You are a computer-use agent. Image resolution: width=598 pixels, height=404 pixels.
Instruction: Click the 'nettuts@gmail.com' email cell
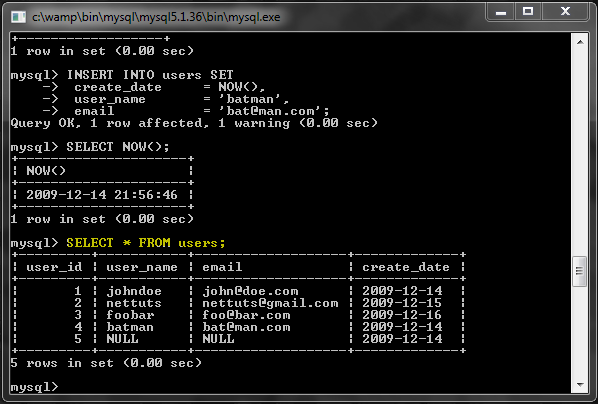click(x=270, y=303)
